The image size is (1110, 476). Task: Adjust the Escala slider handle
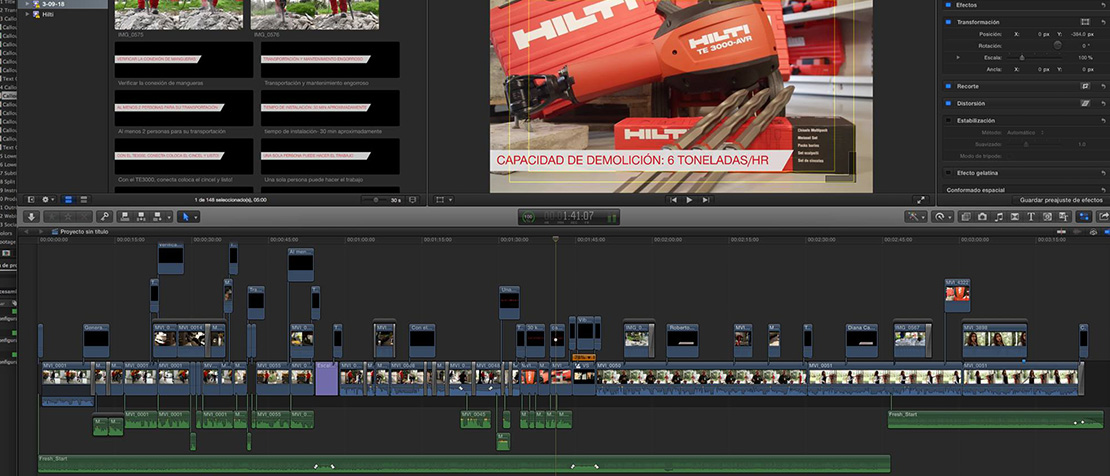coord(1022,57)
